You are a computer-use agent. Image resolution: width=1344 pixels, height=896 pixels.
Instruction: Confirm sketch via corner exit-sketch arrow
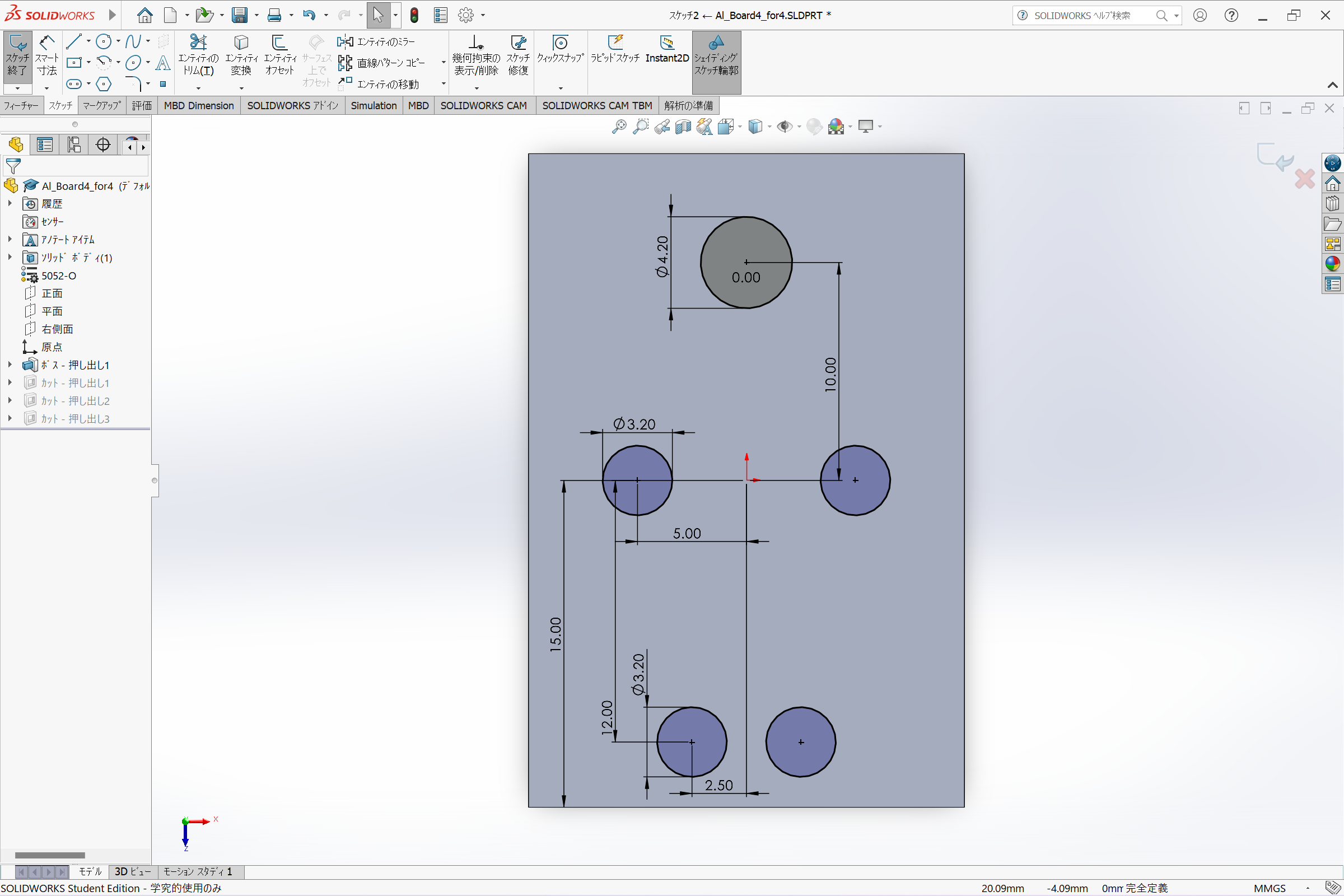1276,157
